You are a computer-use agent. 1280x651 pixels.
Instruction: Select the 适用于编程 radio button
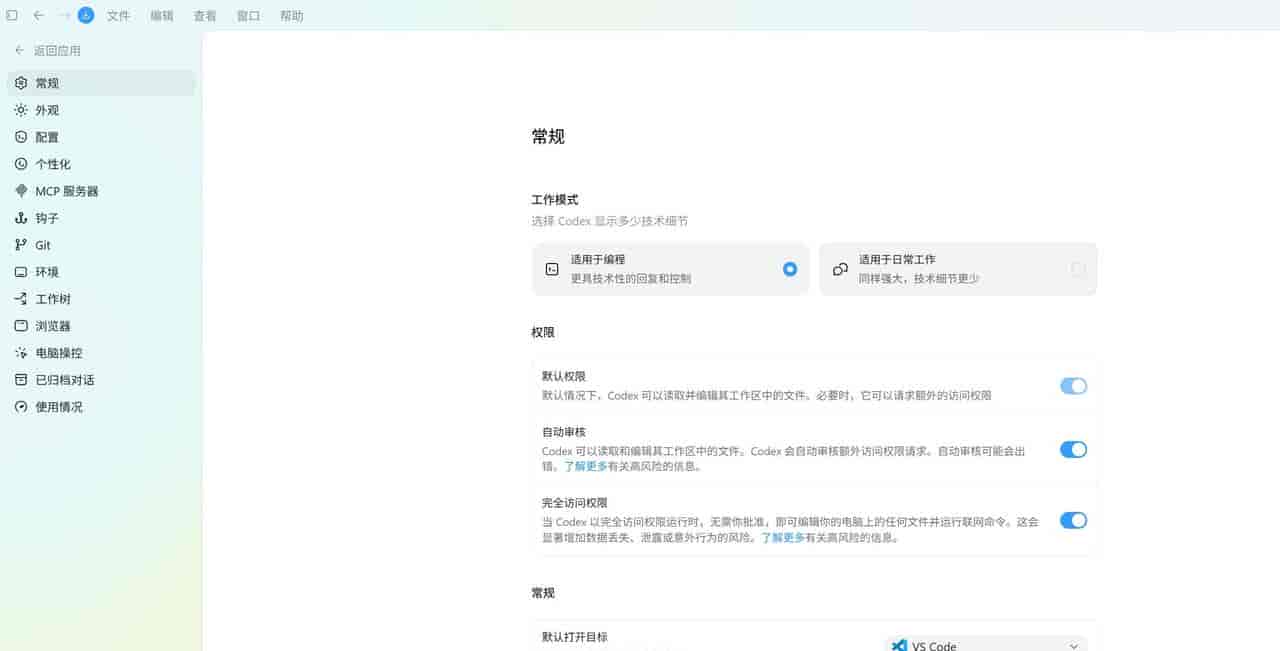[x=790, y=269]
